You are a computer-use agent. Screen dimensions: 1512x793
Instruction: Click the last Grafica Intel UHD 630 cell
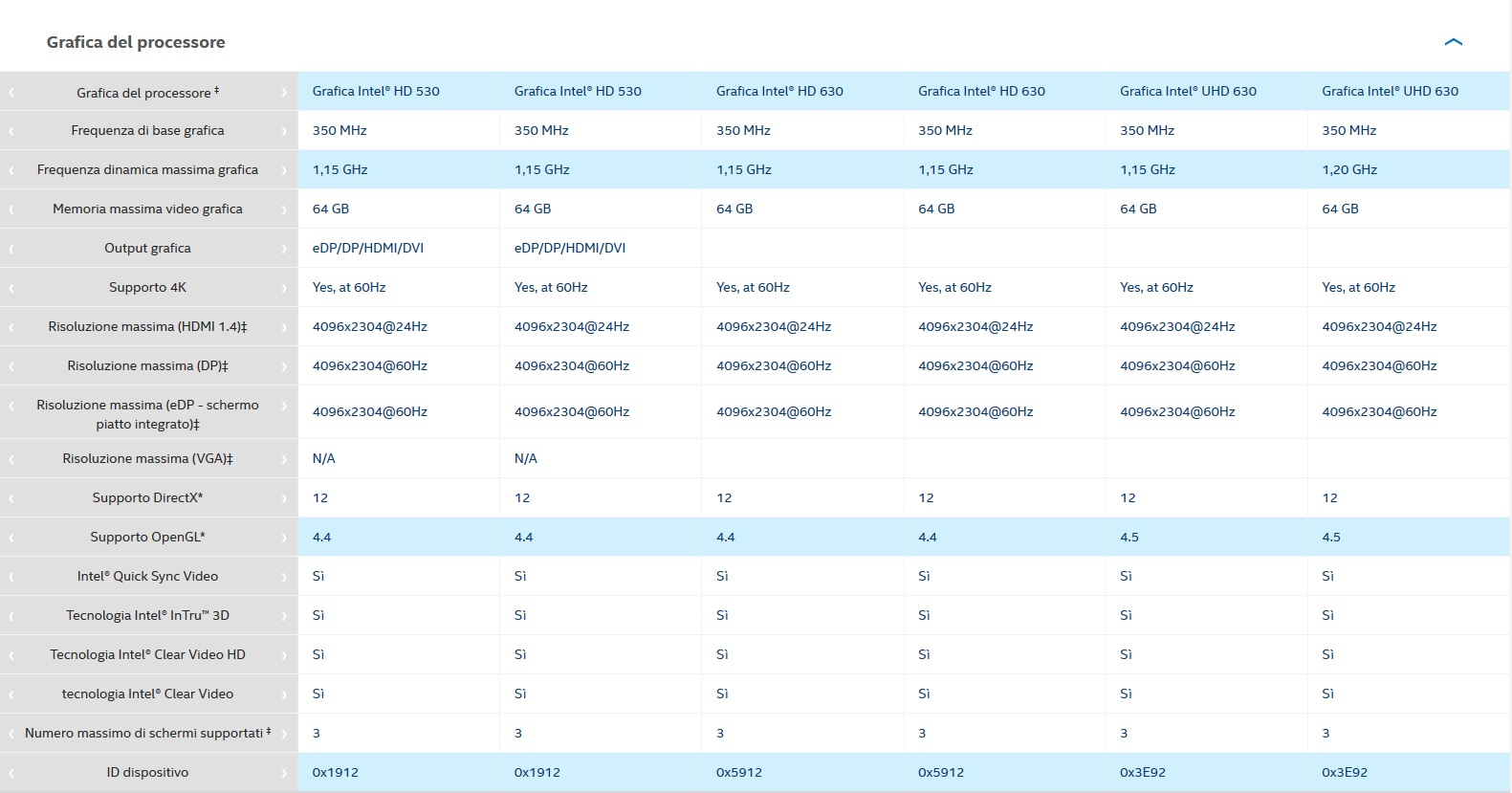coord(1390,92)
